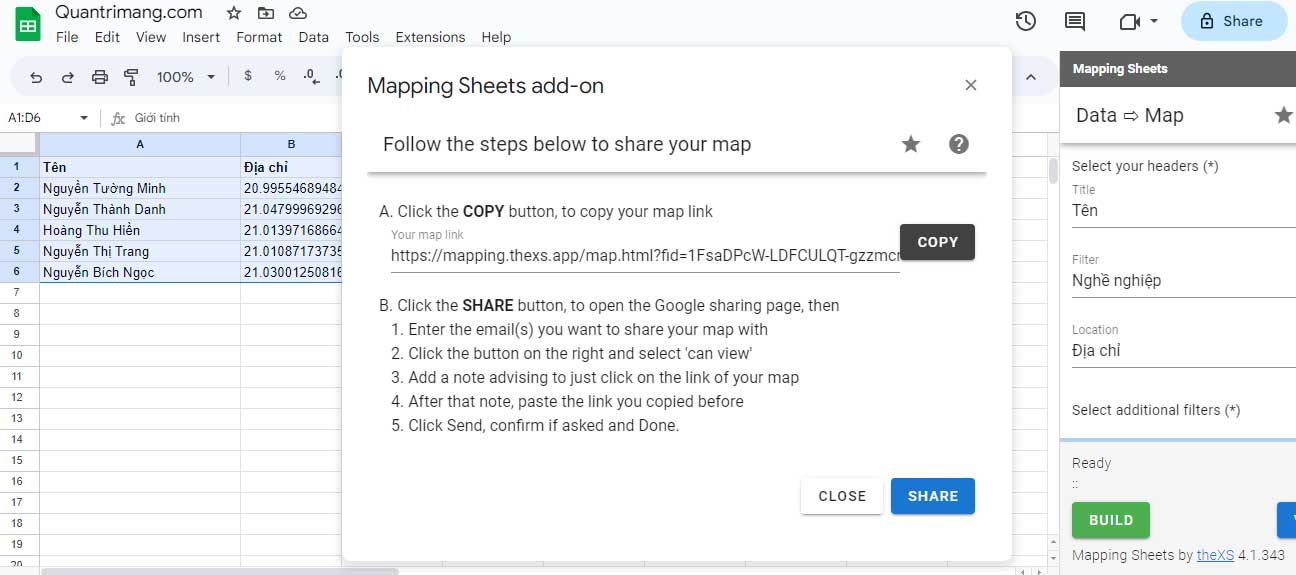Screen dimensions: 1296x575
Task: Open the Title header dropdown showing Tên
Action: [x=1184, y=211]
